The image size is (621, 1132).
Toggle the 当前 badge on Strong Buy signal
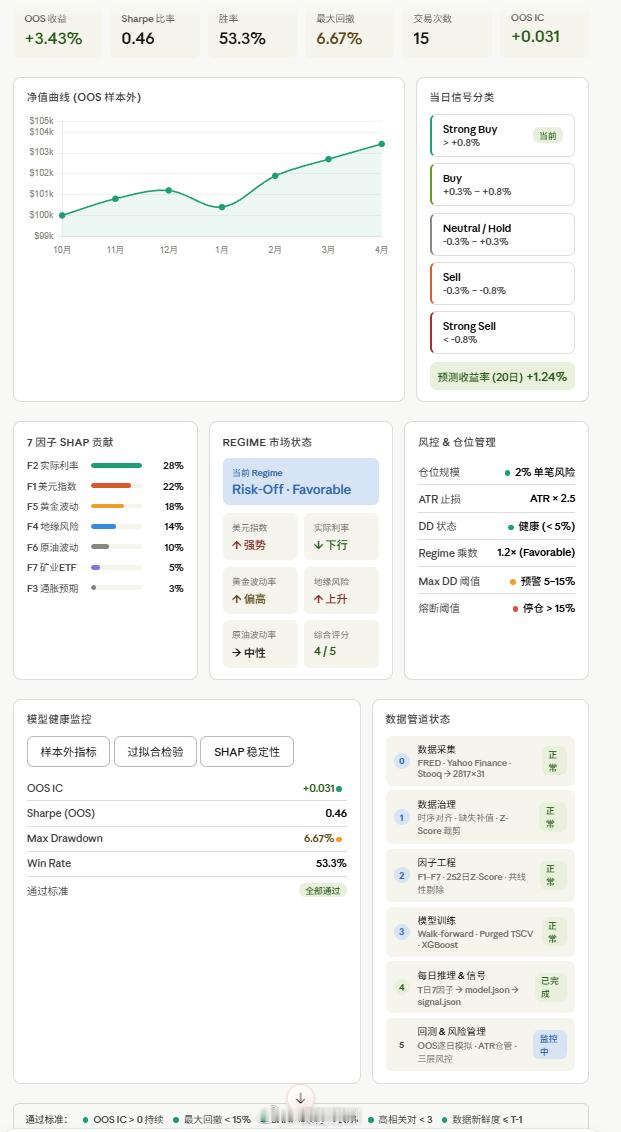[x=548, y=134]
